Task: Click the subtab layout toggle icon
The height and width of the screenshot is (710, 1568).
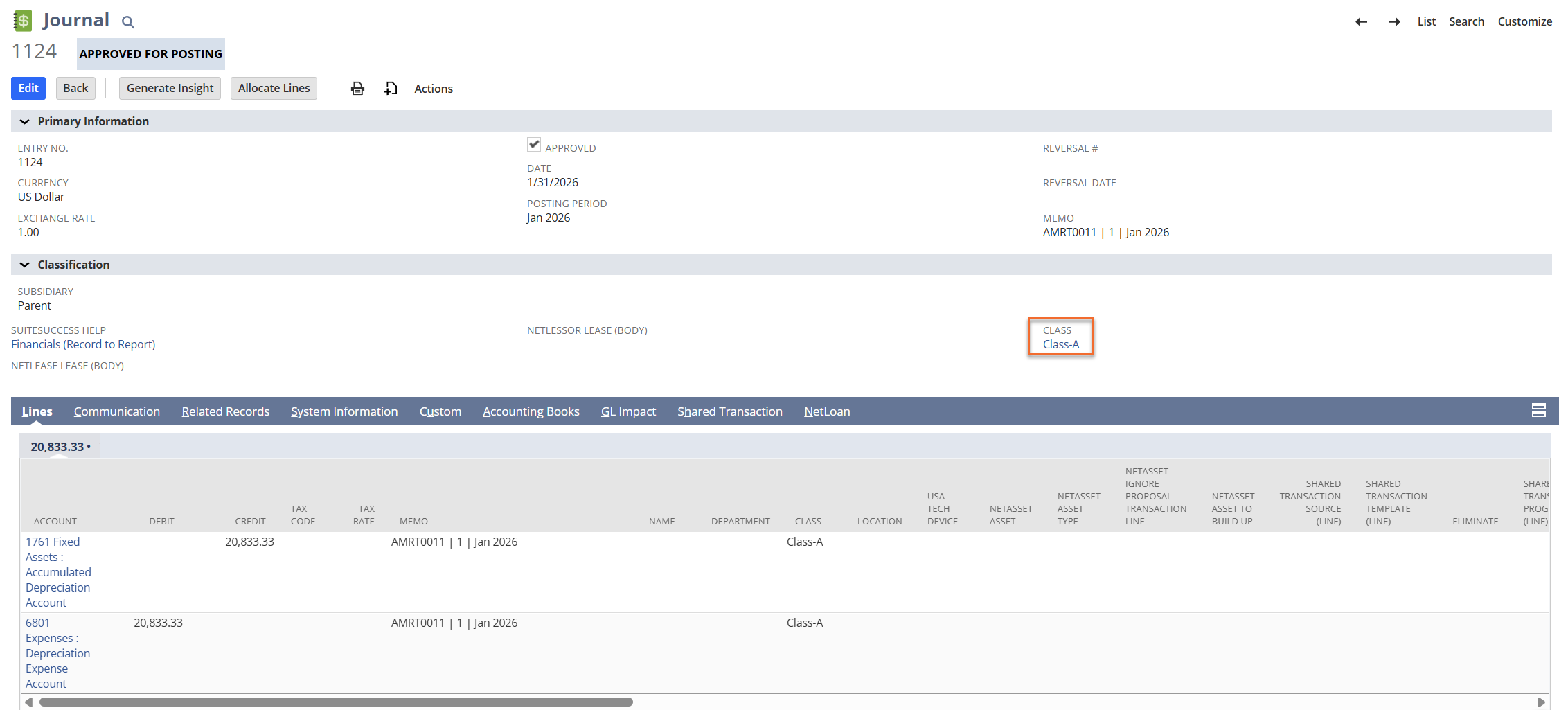Action: (1538, 411)
